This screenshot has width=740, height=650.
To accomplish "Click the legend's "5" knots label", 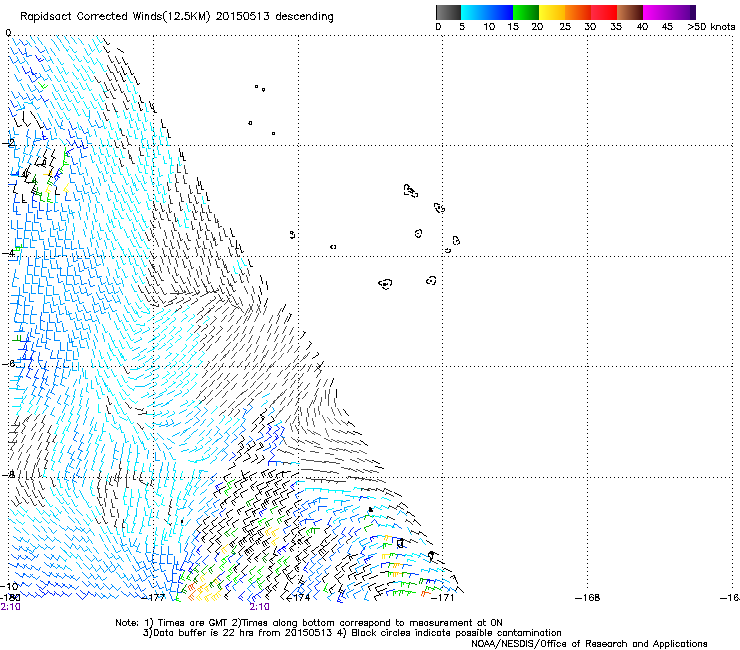I will (462, 27).
